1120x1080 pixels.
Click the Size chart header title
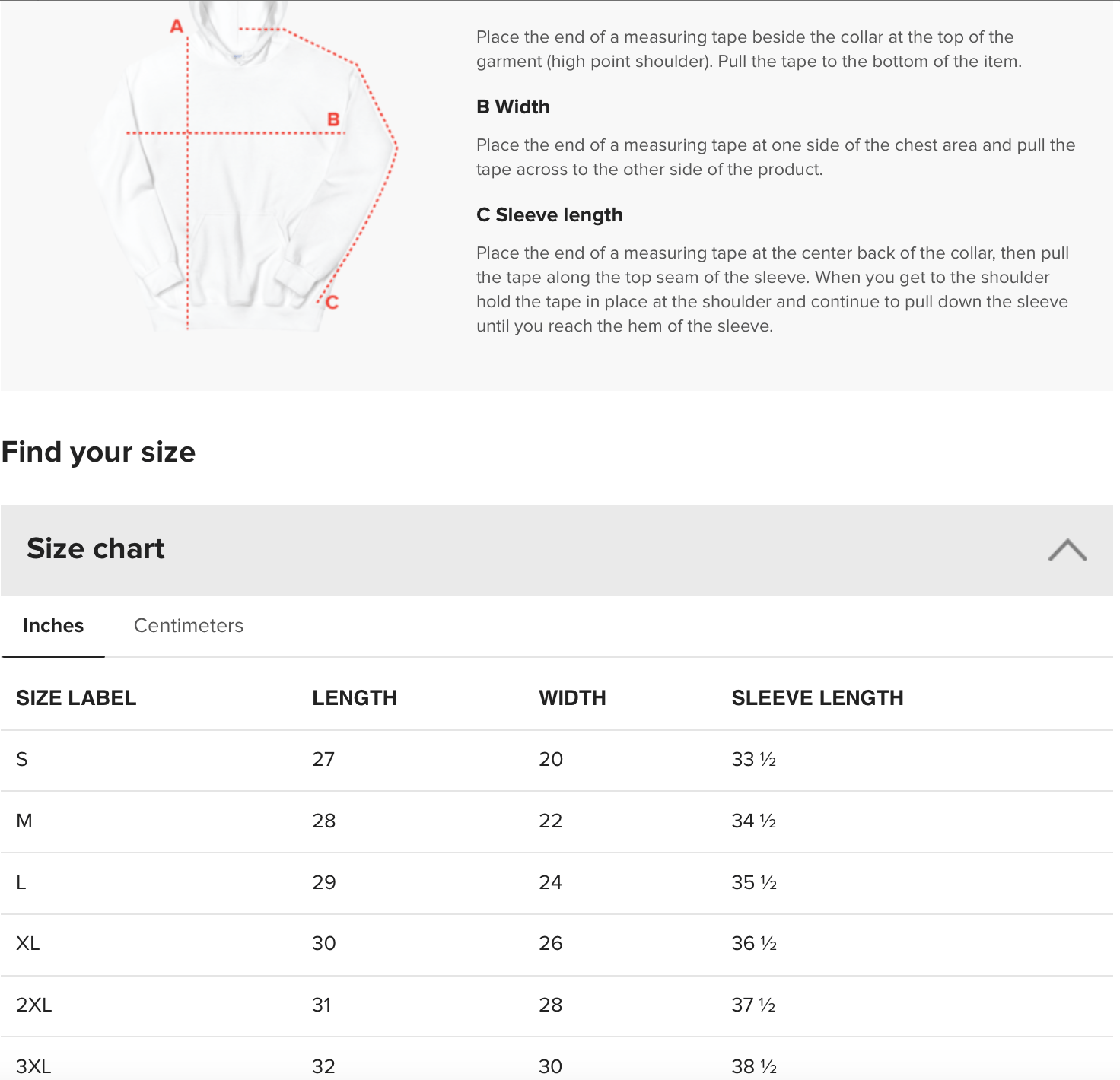pyautogui.click(x=96, y=548)
